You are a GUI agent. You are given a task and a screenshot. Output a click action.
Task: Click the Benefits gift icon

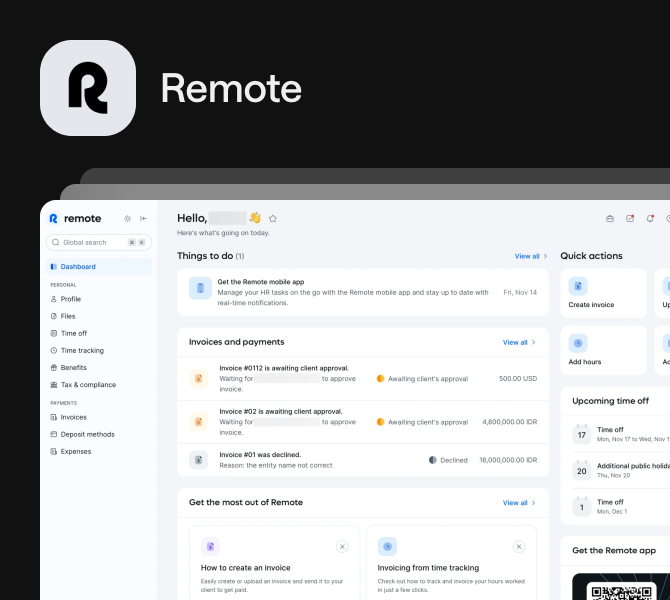54,368
